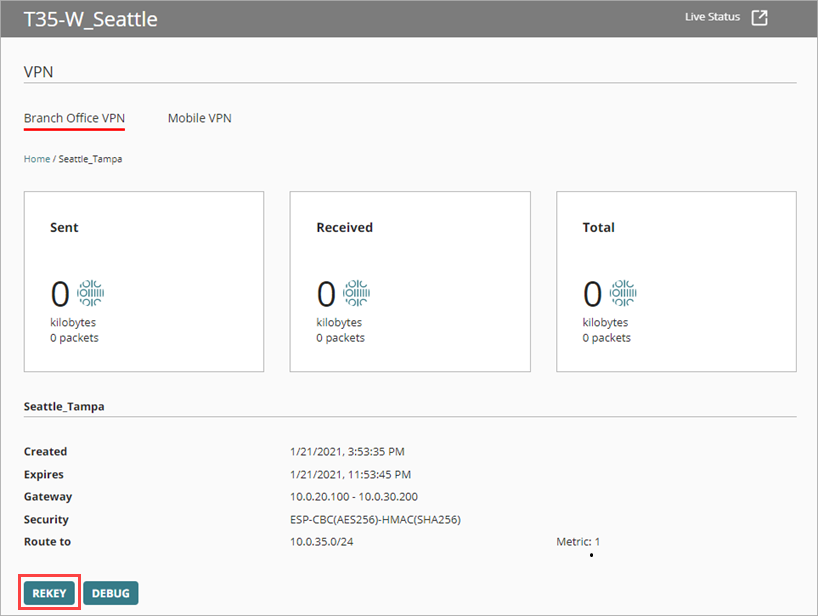
Task: Click the Live Status label
Action: point(712,18)
